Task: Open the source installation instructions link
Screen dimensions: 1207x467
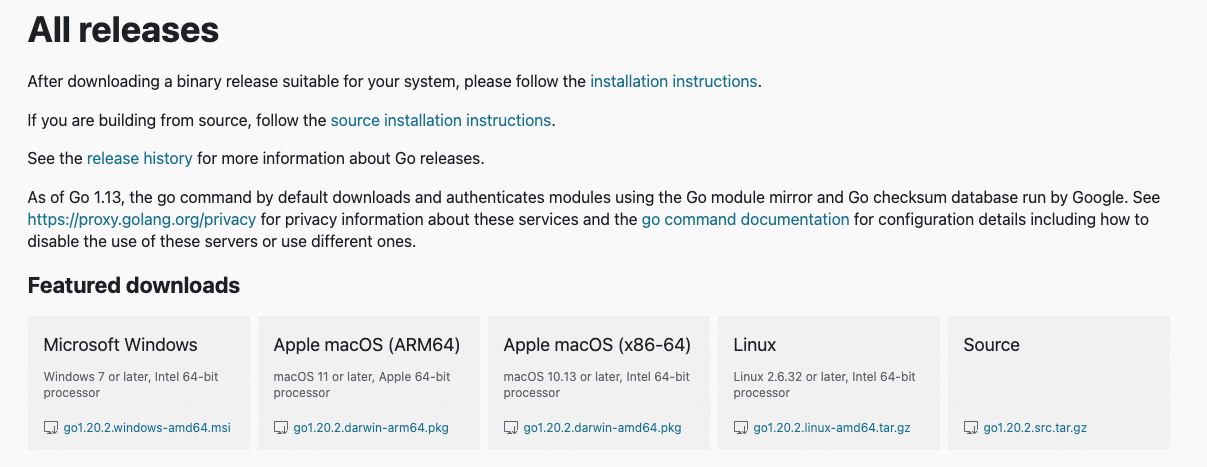Action: coord(441,120)
